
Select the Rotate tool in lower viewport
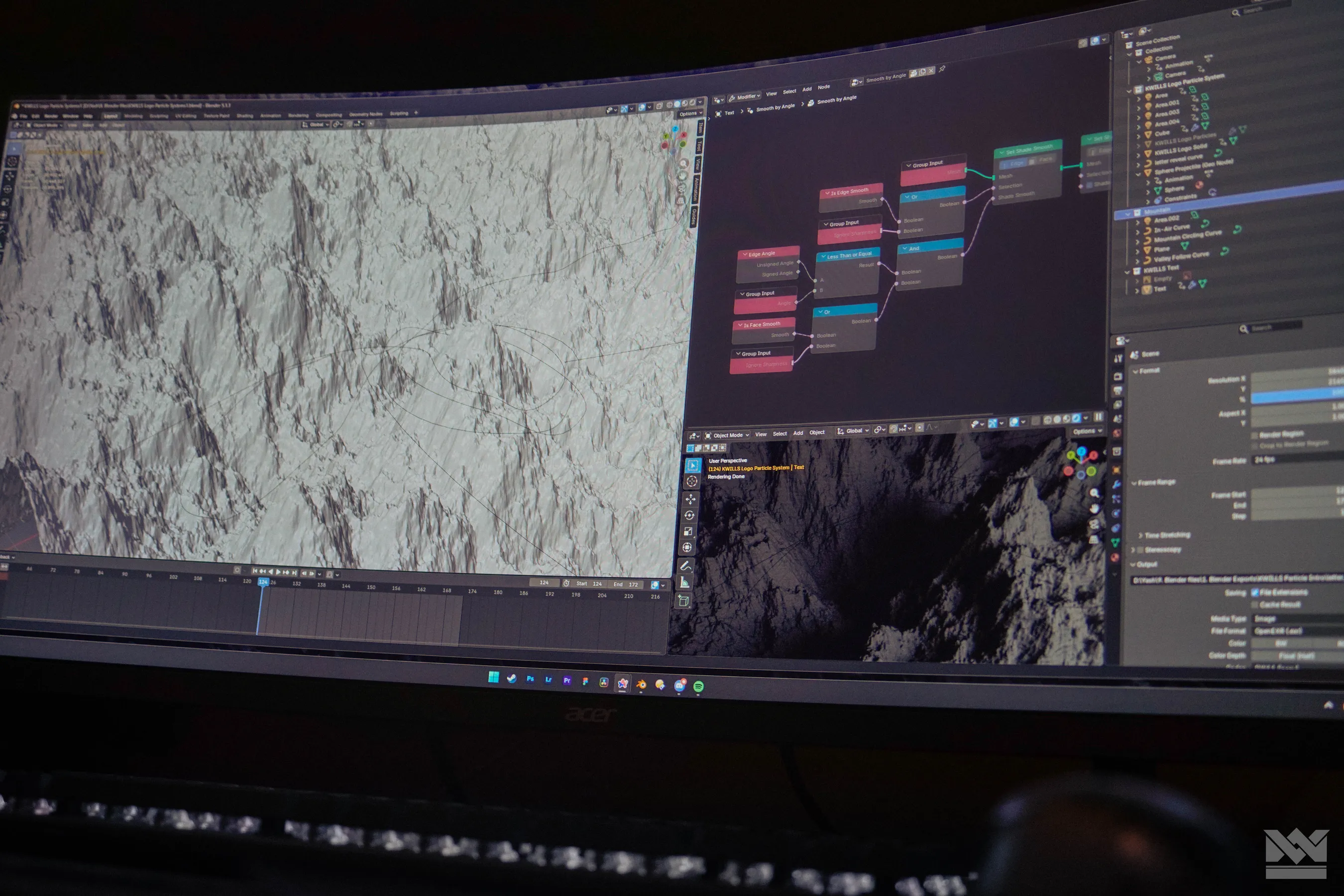tap(689, 515)
